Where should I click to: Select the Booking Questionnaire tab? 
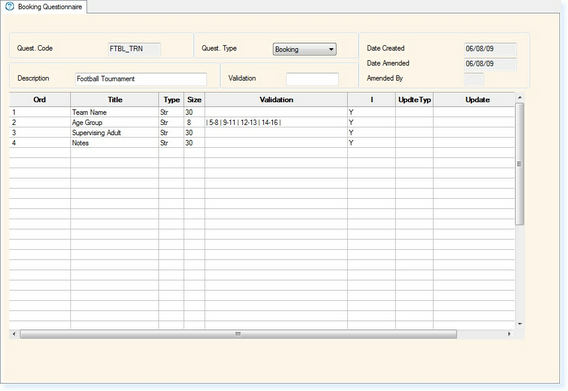tap(44, 7)
